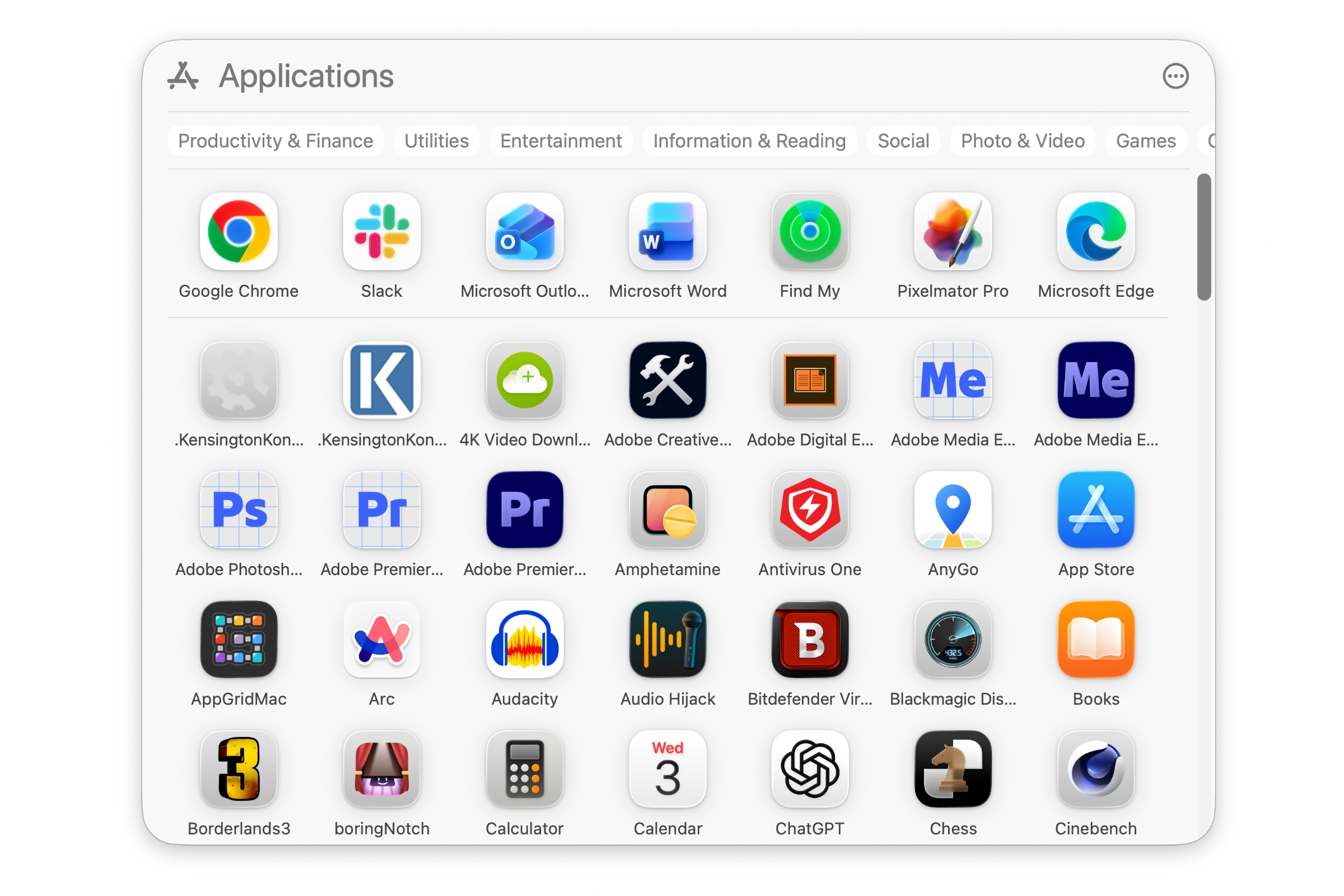Open Microsoft Outlook app icon

coord(525,231)
